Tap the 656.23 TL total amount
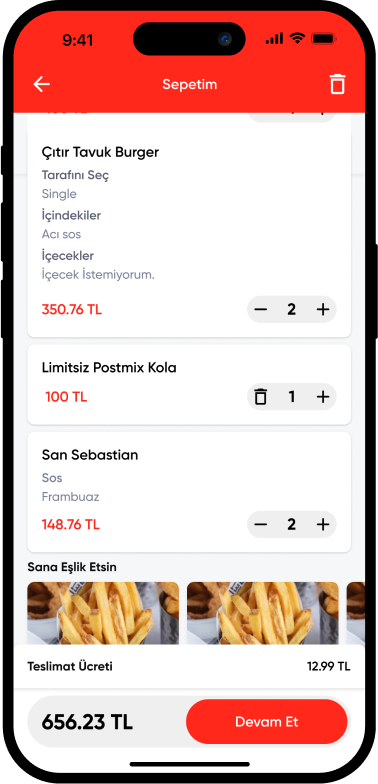This screenshot has height=784, width=378. click(x=87, y=722)
